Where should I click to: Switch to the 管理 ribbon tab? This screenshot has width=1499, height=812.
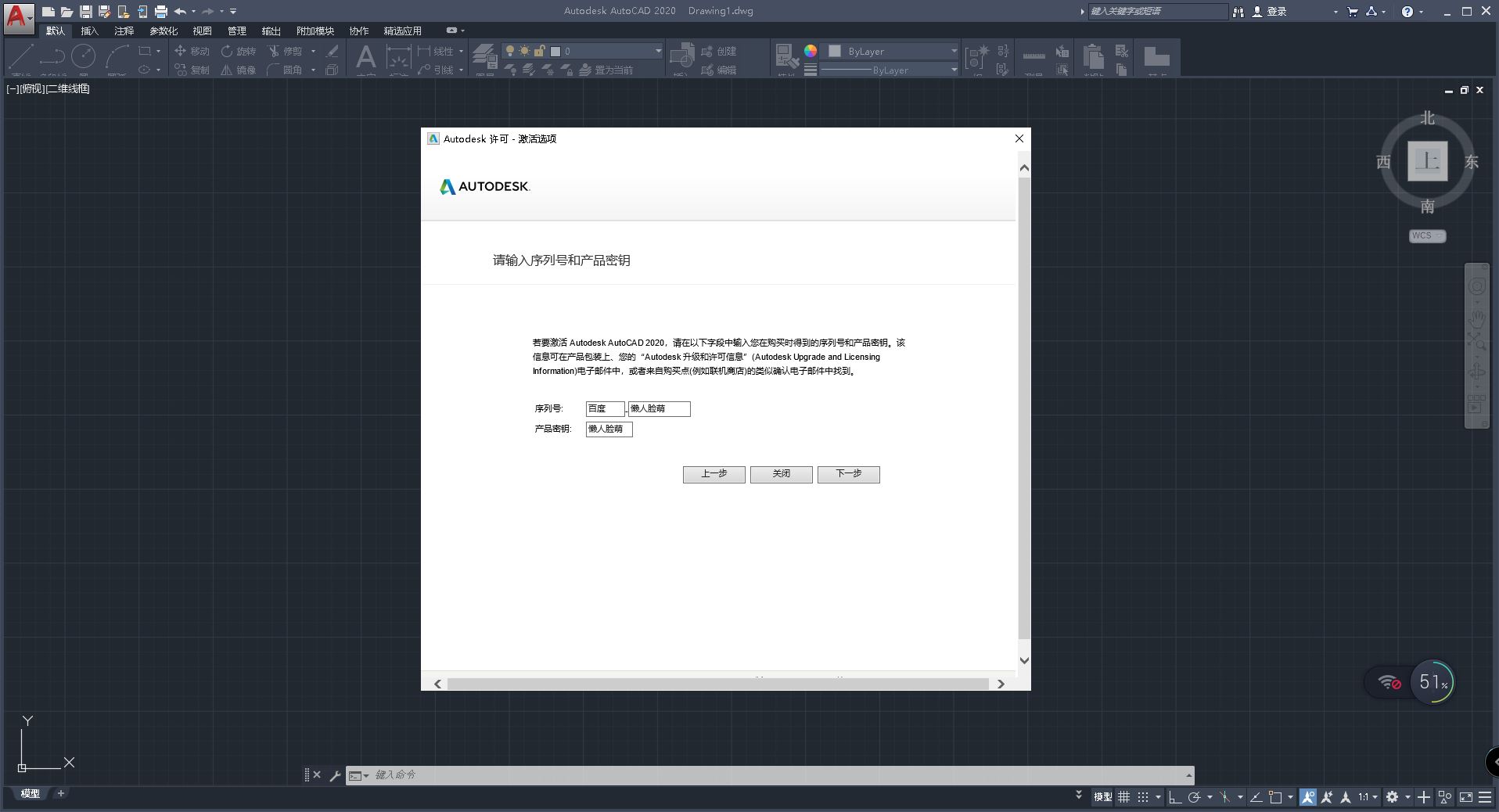pyautogui.click(x=237, y=31)
